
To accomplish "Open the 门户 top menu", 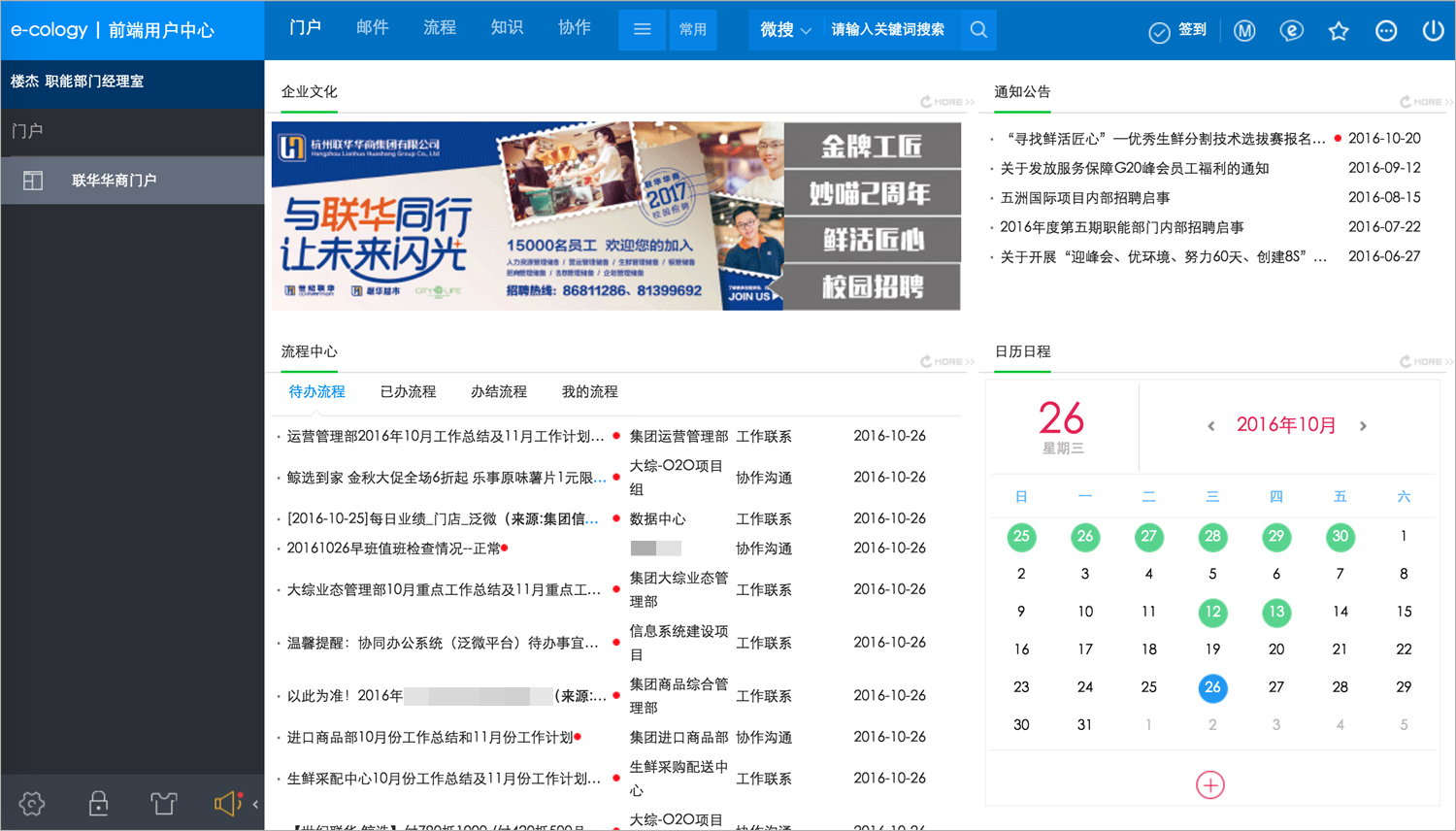I will 305,28.
